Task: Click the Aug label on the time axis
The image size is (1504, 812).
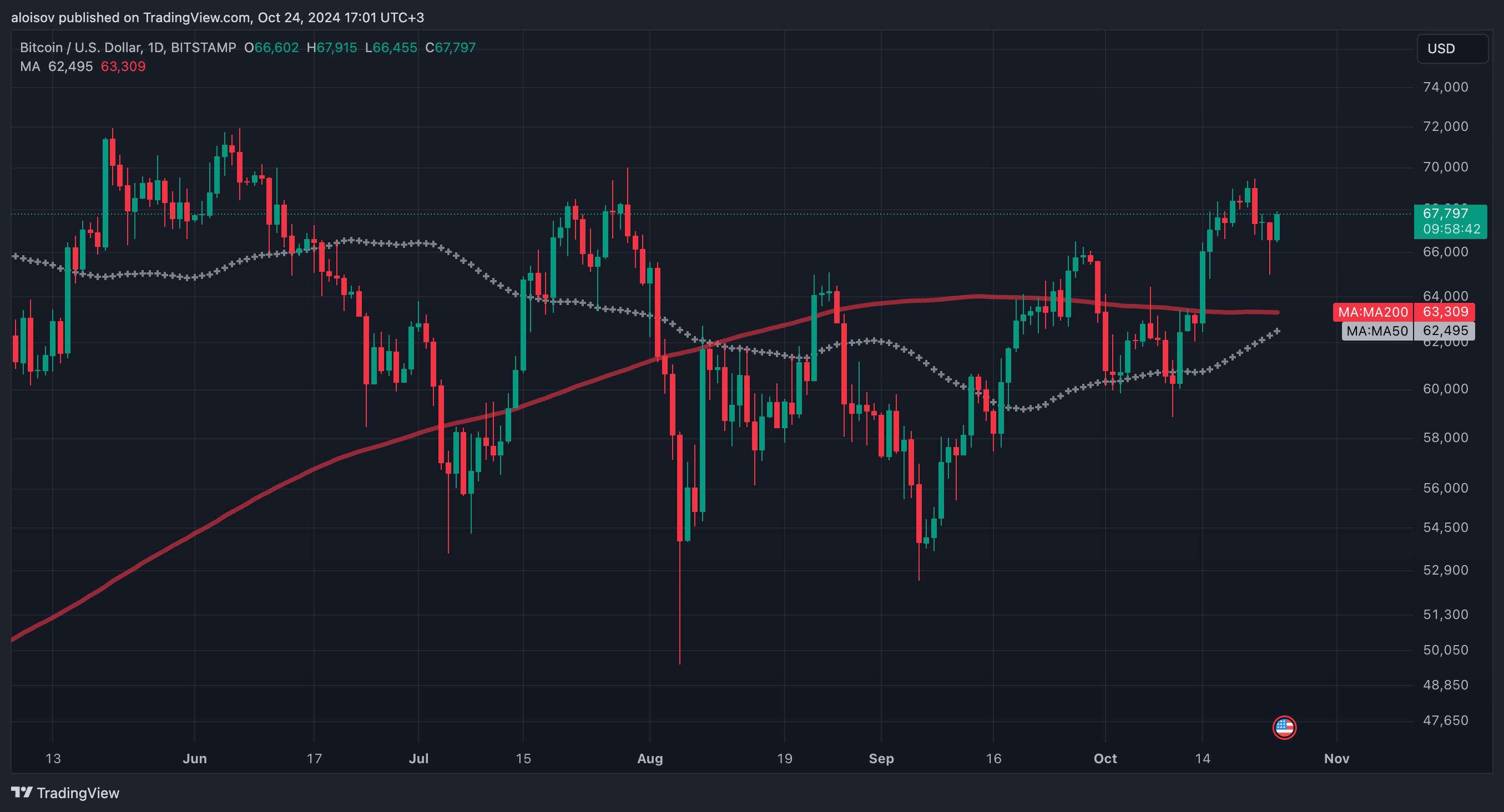Action: click(x=650, y=758)
